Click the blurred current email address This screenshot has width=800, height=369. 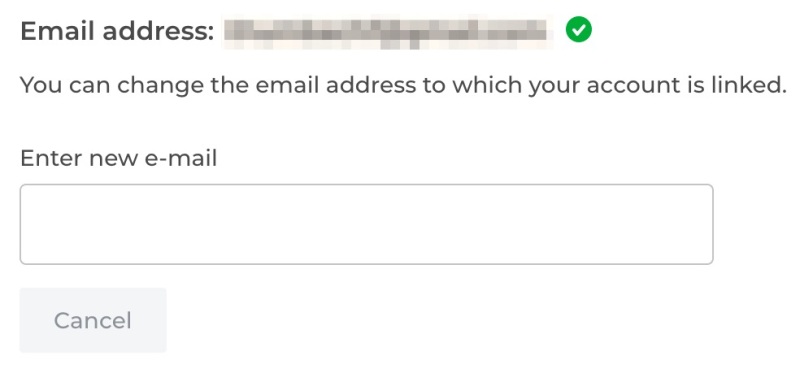point(388,32)
